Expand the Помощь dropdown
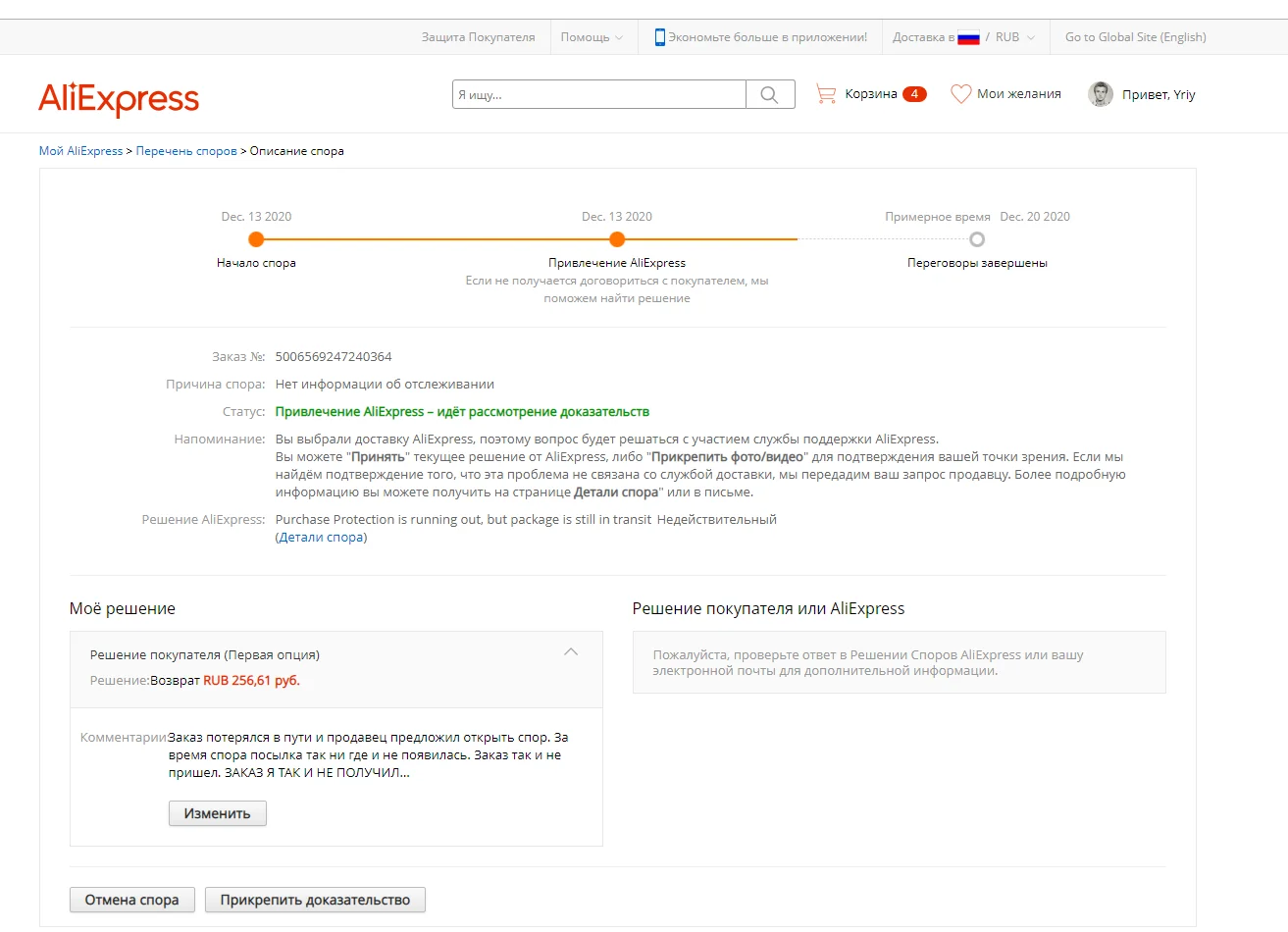Image resolution: width=1288 pixels, height=932 pixels. tap(592, 37)
